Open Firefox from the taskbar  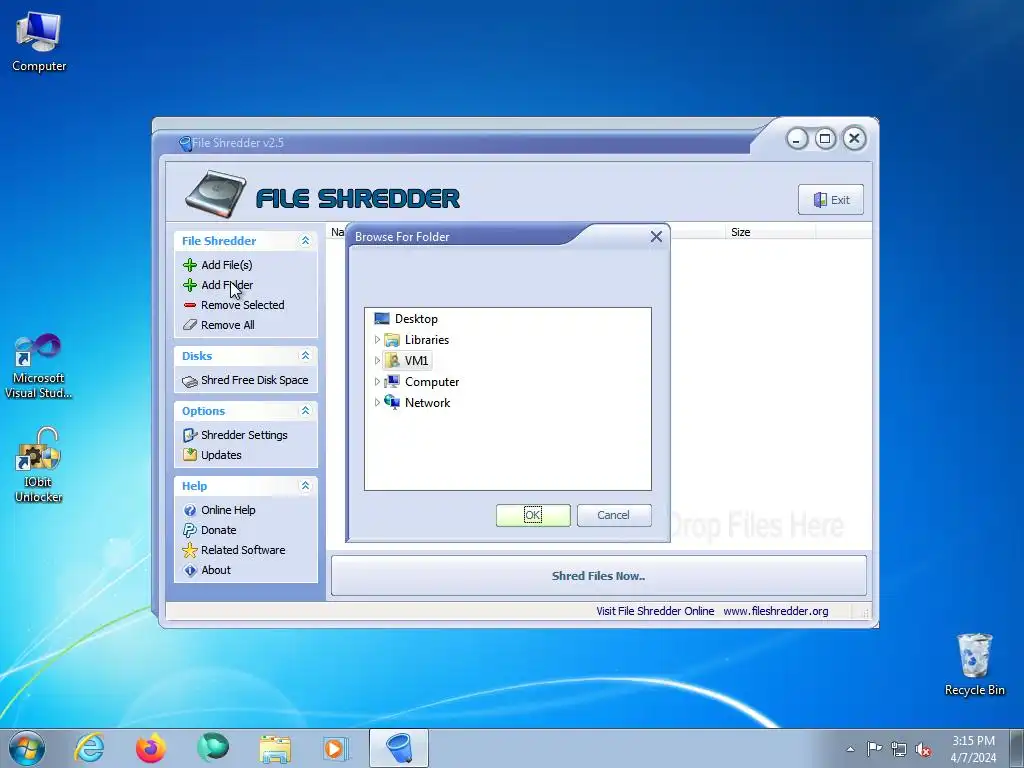151,748
